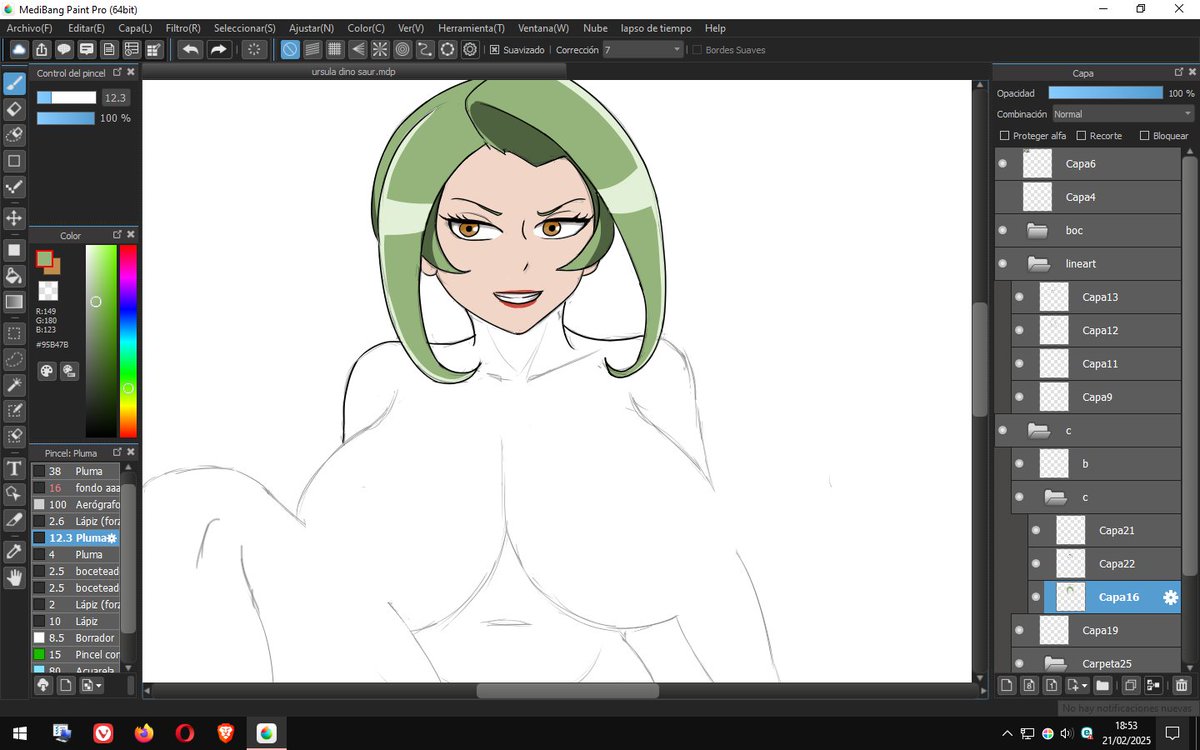The image size is (1200, 750).
Task: Click the rainbow hue bar
Action: [x=128, y=340]
